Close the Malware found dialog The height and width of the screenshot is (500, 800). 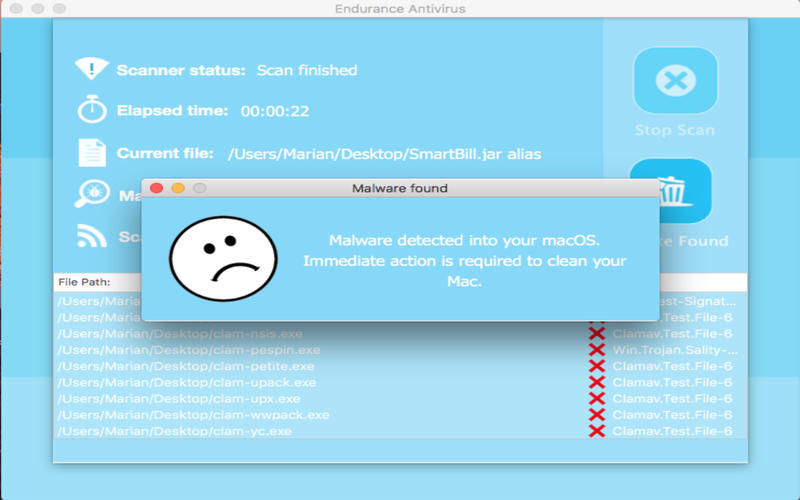click(x=156, y=188)
